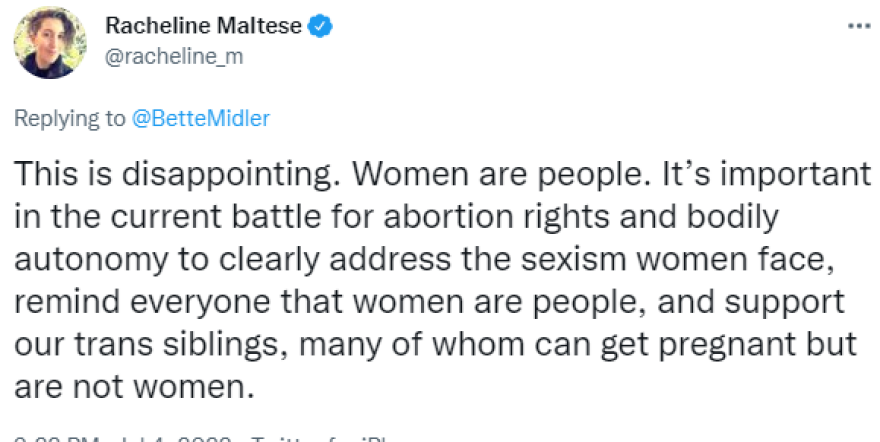880x442 pixels.
Task: Click the Racheline Maltese display name
Action: 203,26
